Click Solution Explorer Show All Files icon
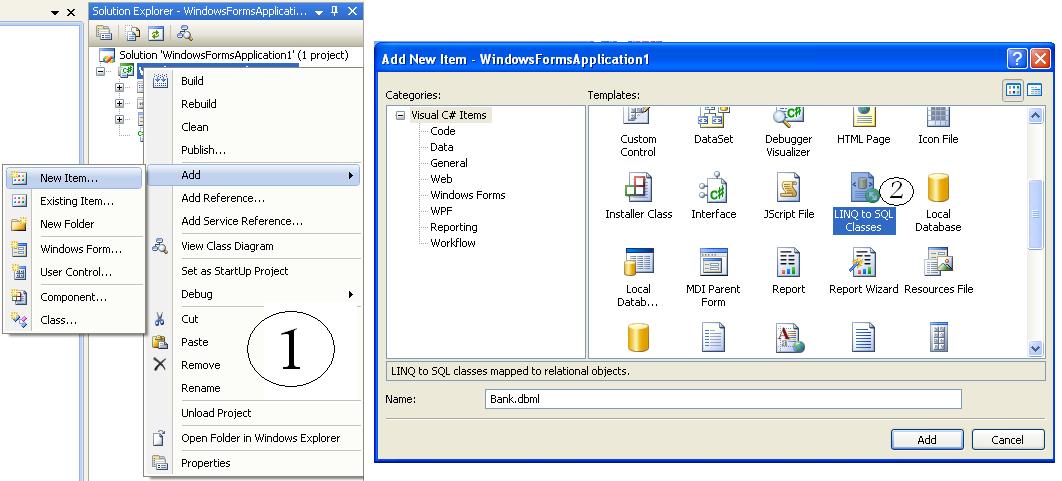 click(133, 33)
